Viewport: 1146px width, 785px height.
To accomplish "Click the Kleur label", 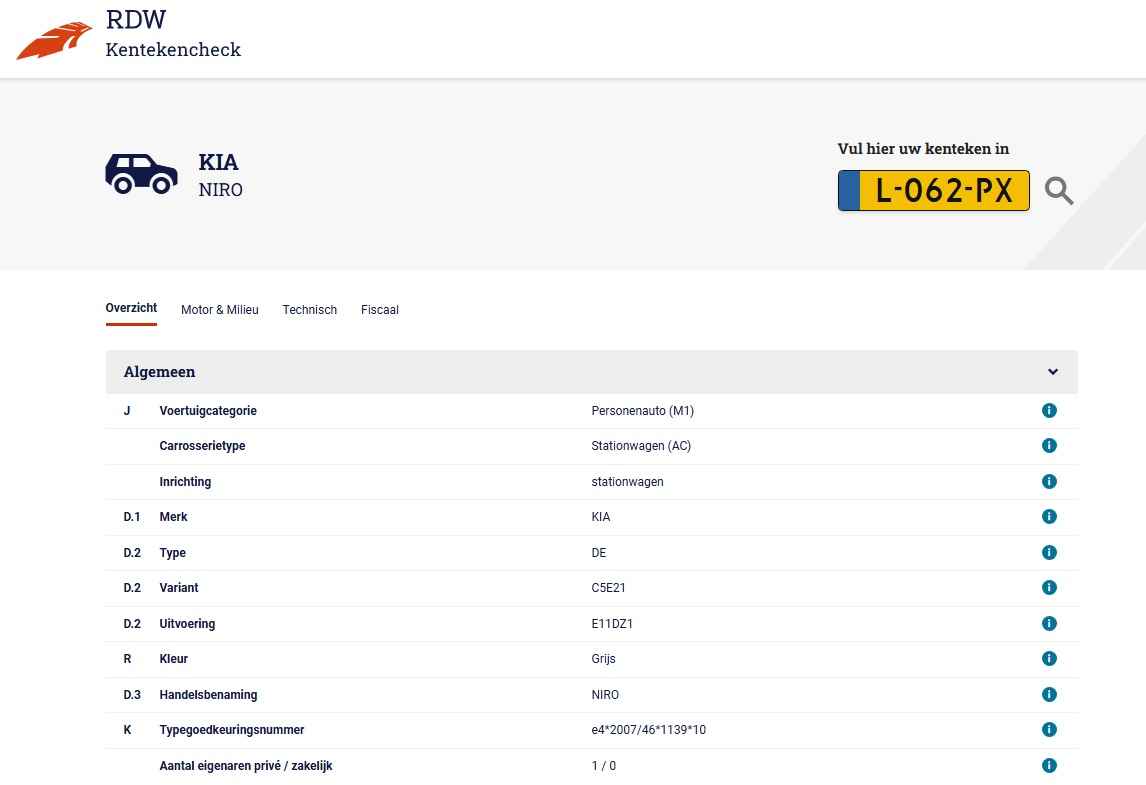I will 173,659.
